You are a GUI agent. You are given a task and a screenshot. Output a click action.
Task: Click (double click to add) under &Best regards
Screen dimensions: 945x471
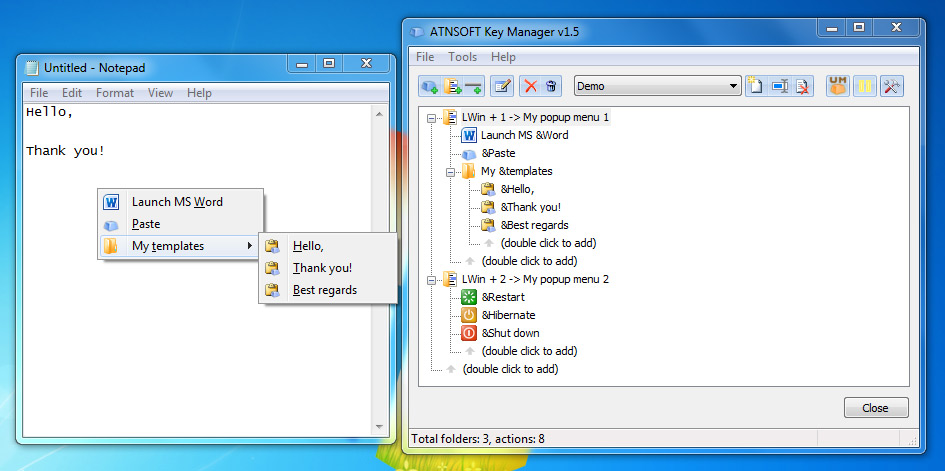pos(548,243)
